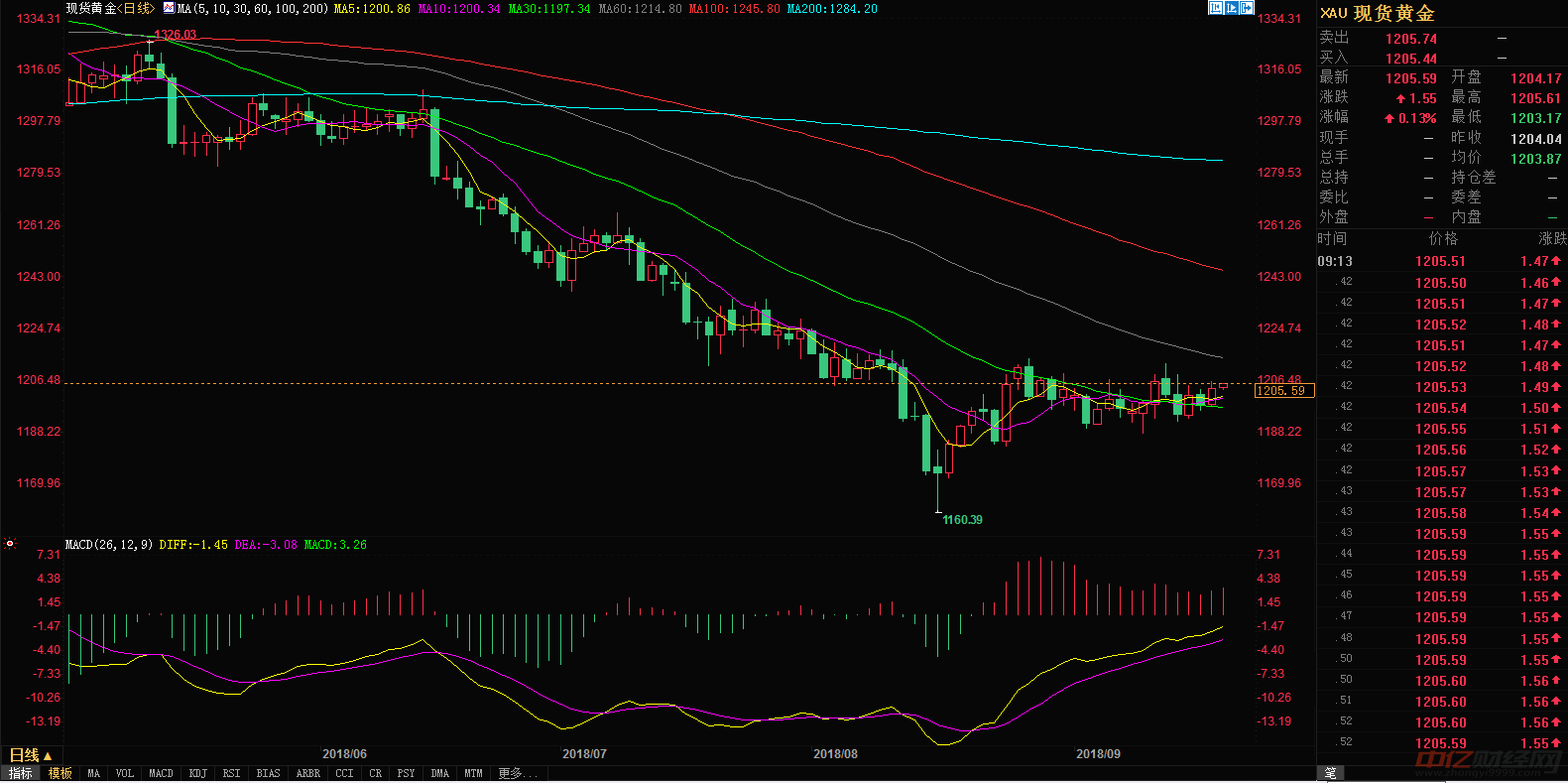Click the MACD(26,12,9) parameter label

pyautogui.click(x=109, y=545)
